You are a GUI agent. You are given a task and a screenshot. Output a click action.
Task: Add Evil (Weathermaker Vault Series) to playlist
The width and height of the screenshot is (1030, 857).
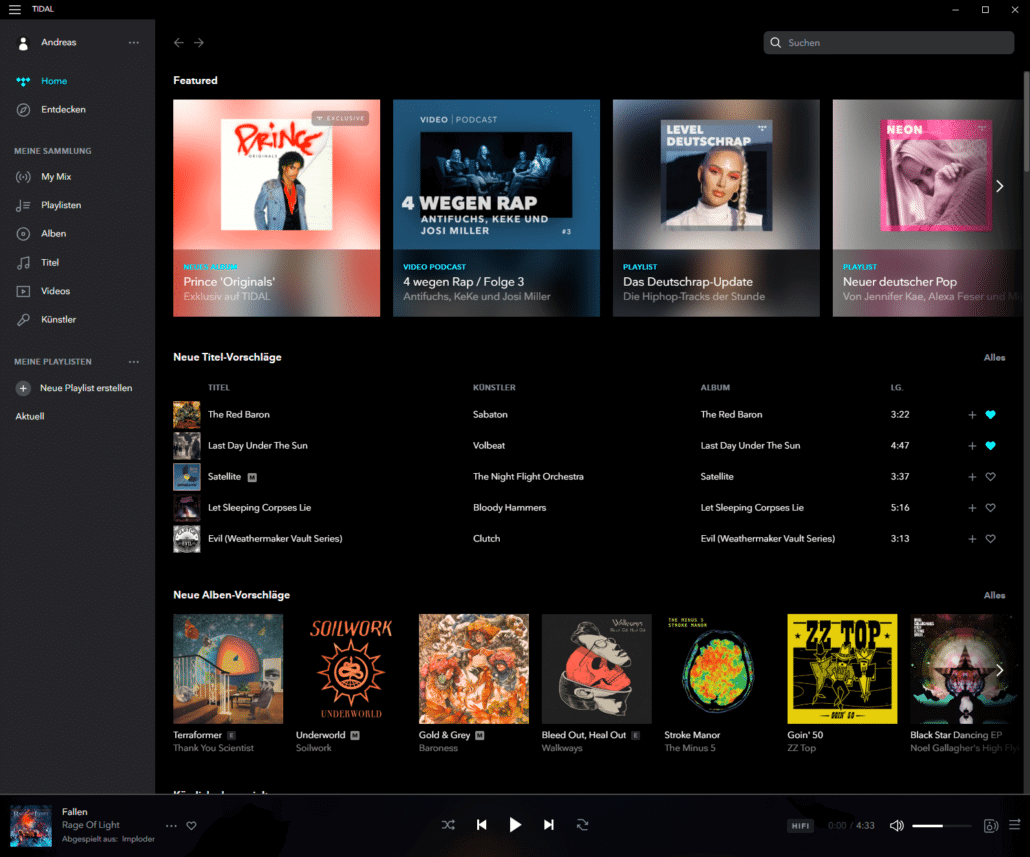(x=972, y=539)
